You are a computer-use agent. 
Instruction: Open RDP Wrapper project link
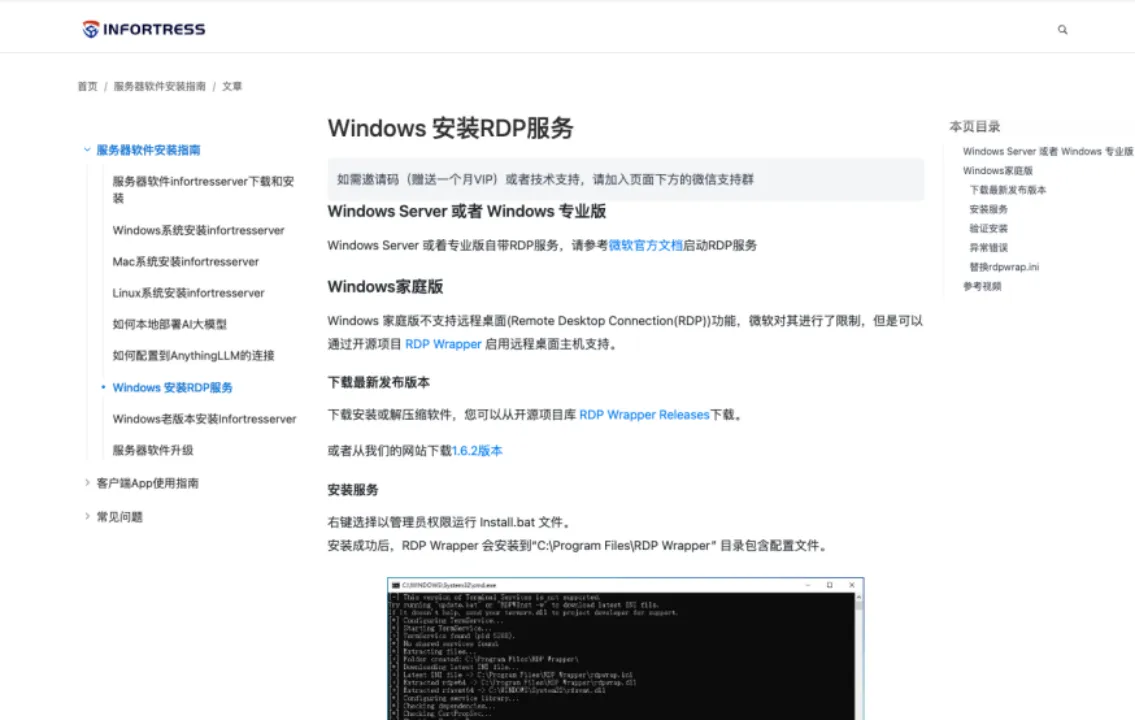coord(443,344)
